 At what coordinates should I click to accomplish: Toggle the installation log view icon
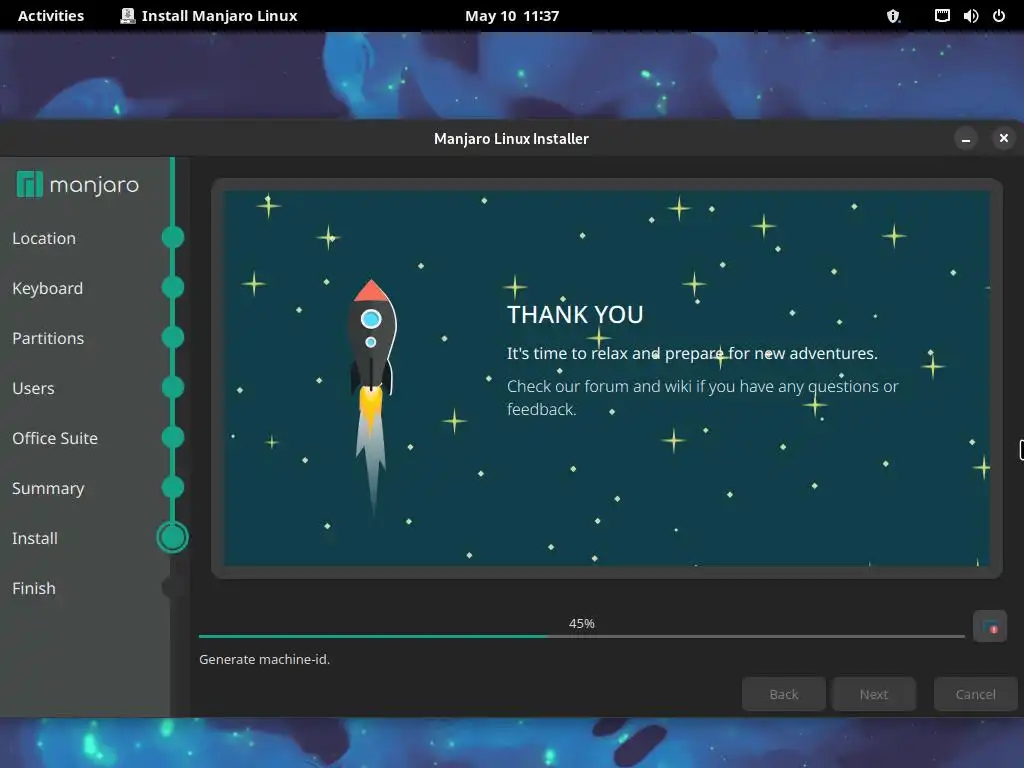[x=989, y=627]
